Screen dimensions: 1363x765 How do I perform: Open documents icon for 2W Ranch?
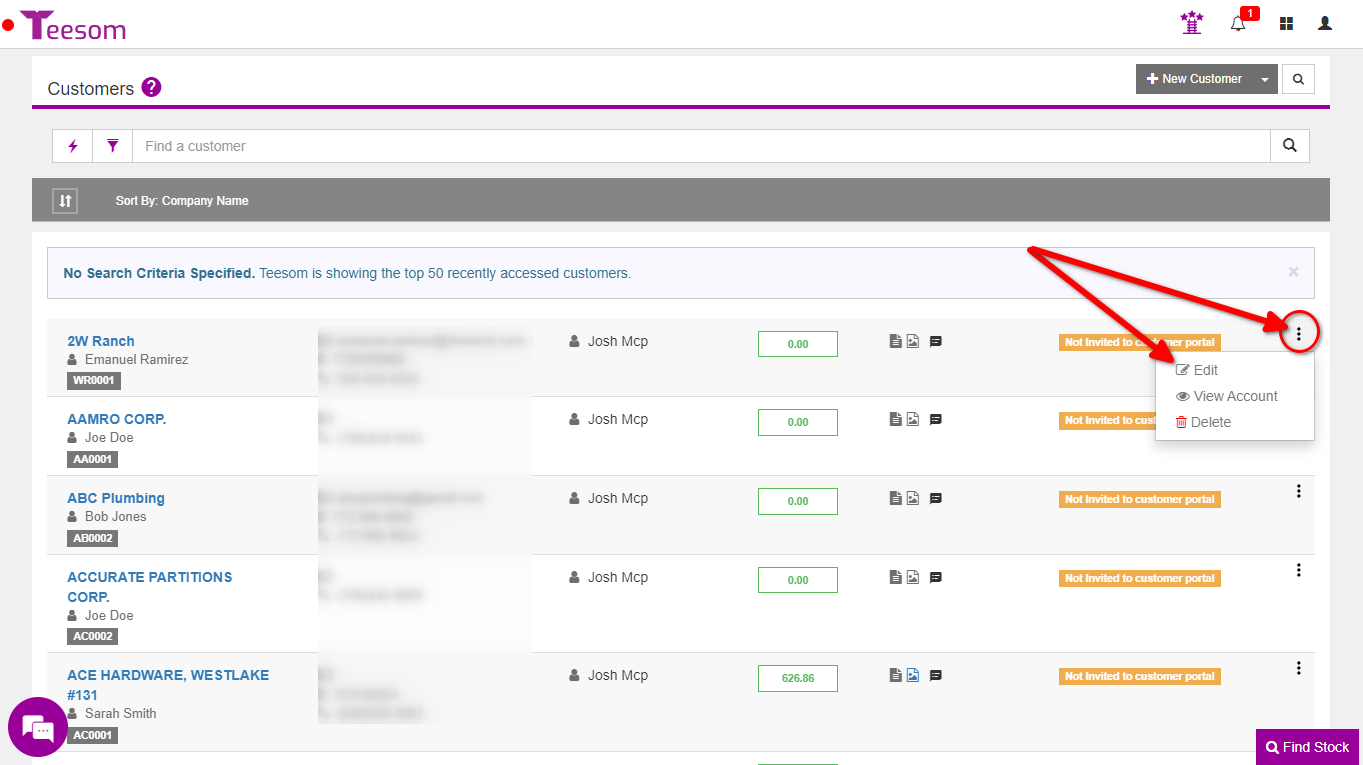(896, 341)
